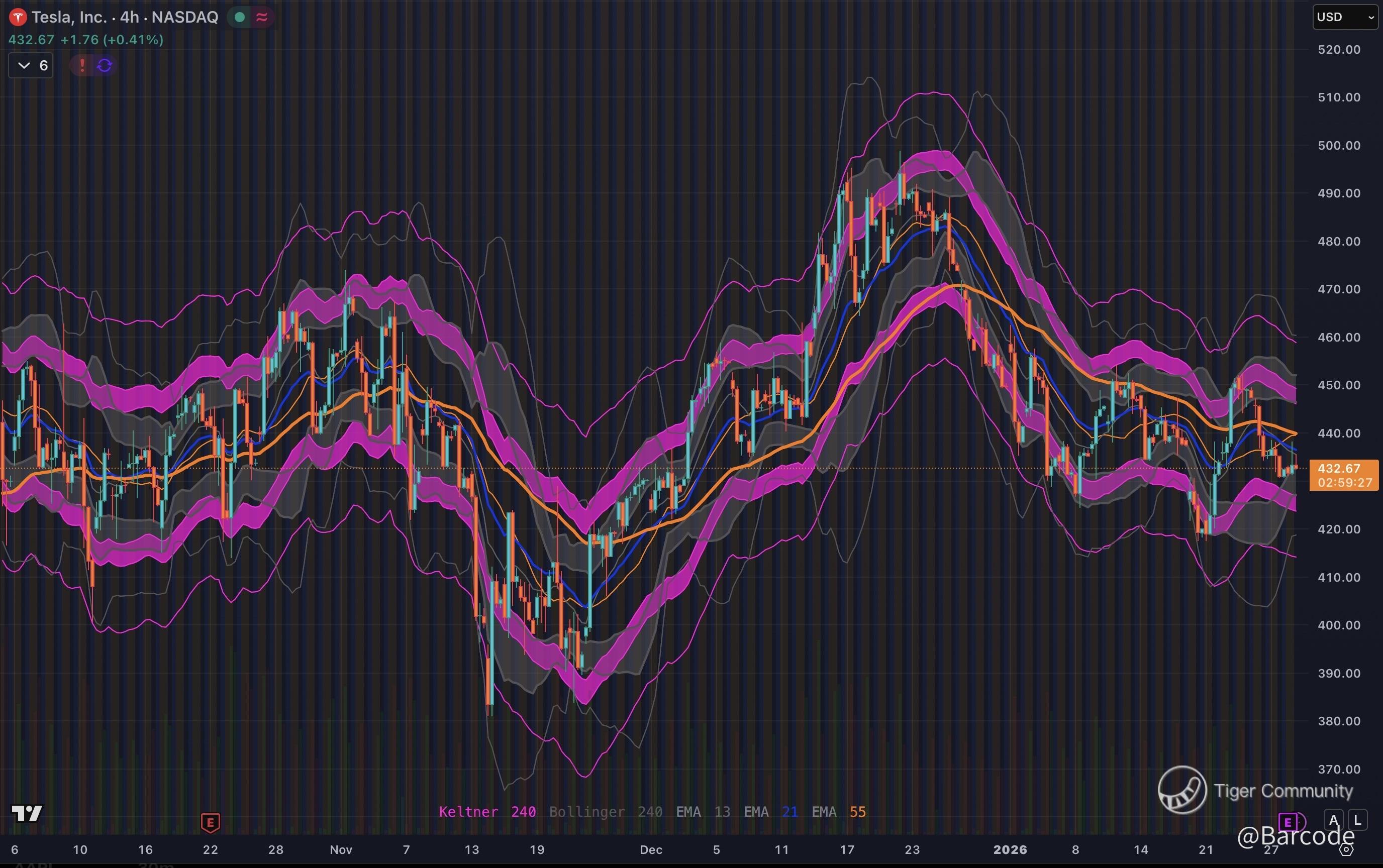Image resolution: width=1383 pixels, height=868 pixels.
Task: Click the red exclamation warning icon
Action: point(82,65)
